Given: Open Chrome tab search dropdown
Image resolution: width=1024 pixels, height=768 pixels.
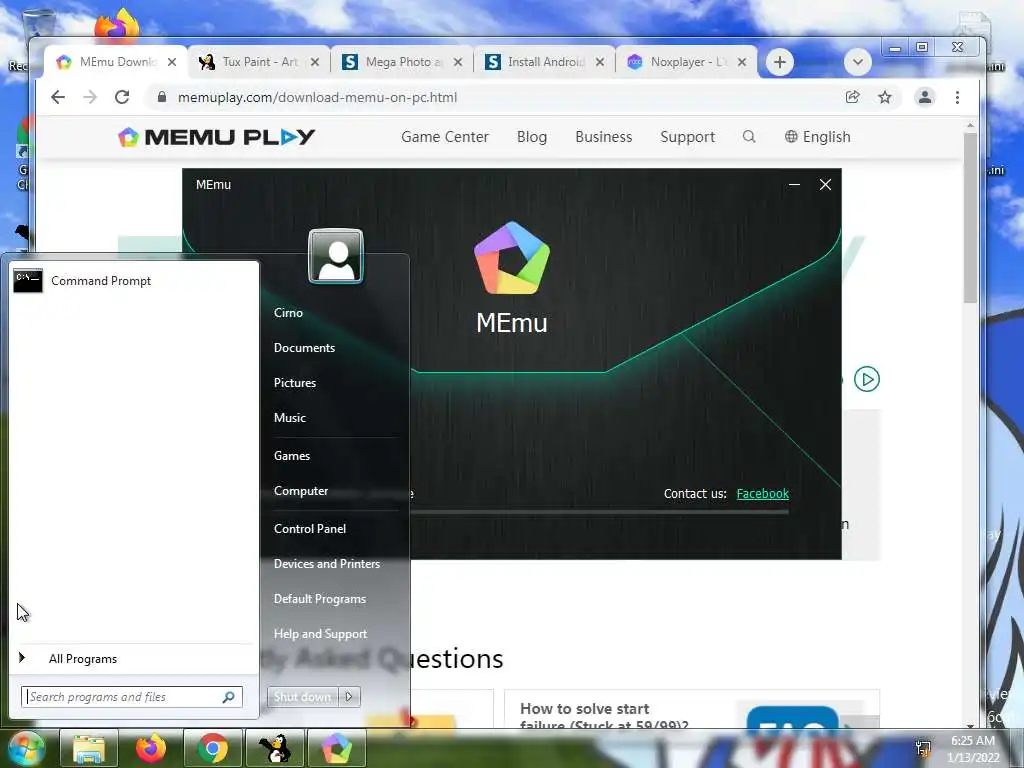Looking at the screenshot, I should coord(857,62).
